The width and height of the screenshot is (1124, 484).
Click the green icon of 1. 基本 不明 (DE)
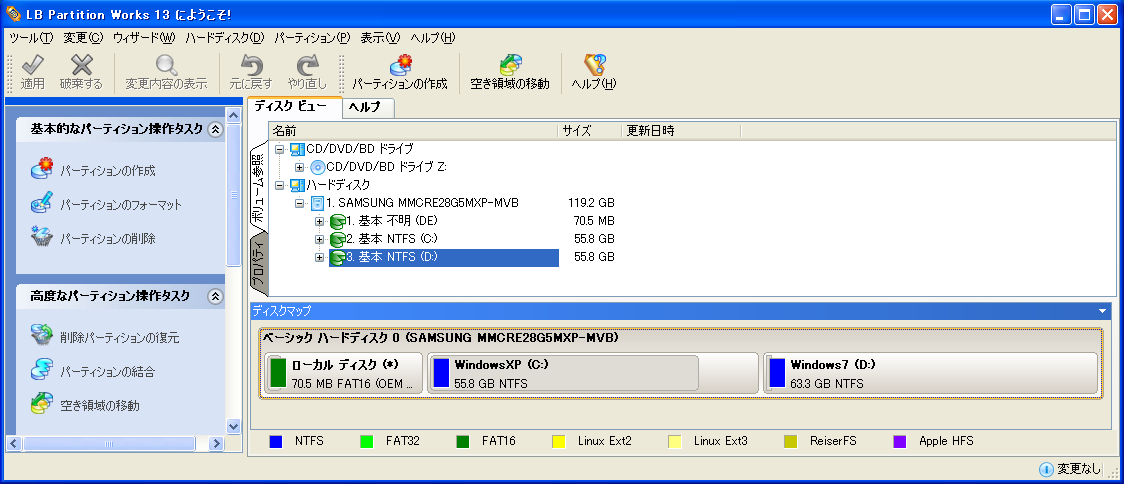pyautogui.click(x=338, y=221)
